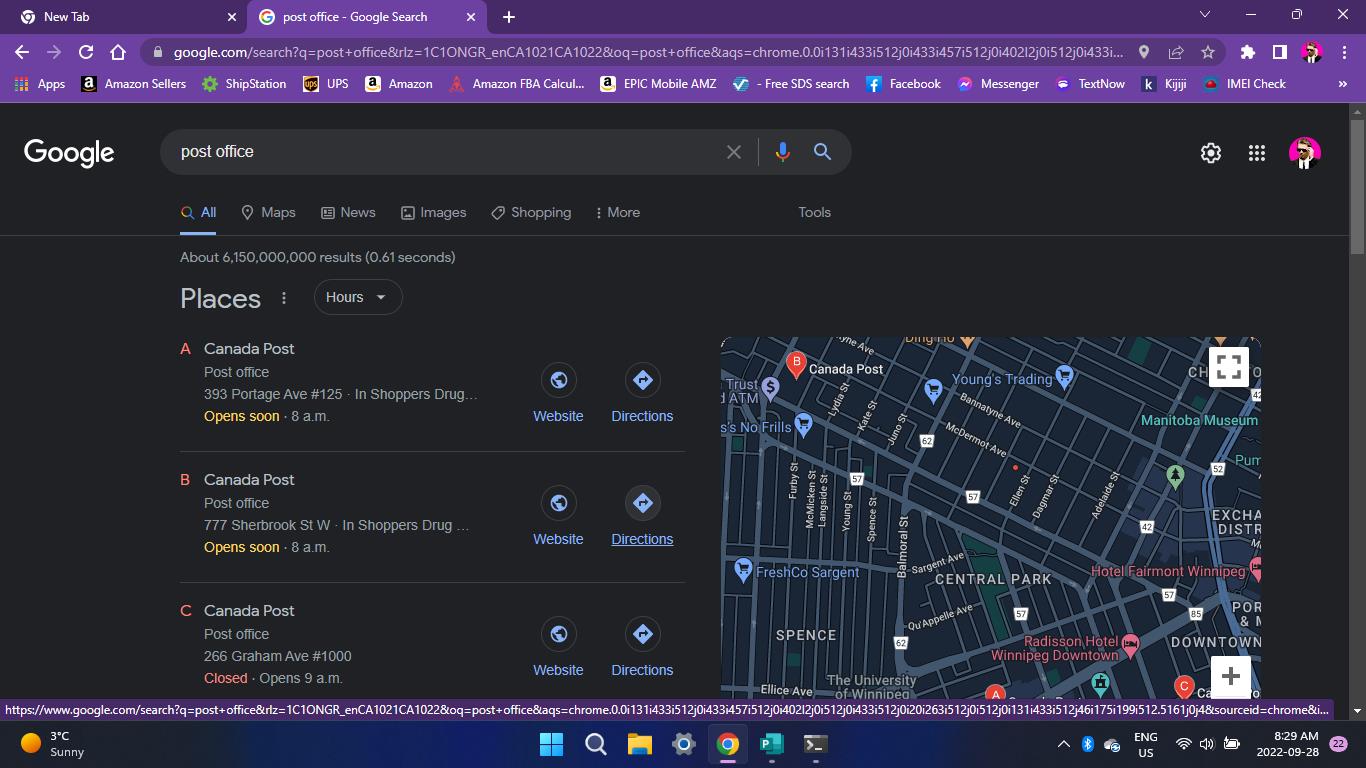Bookmark this page with star icon
Screen dimensions: 1366x768
1208,52
